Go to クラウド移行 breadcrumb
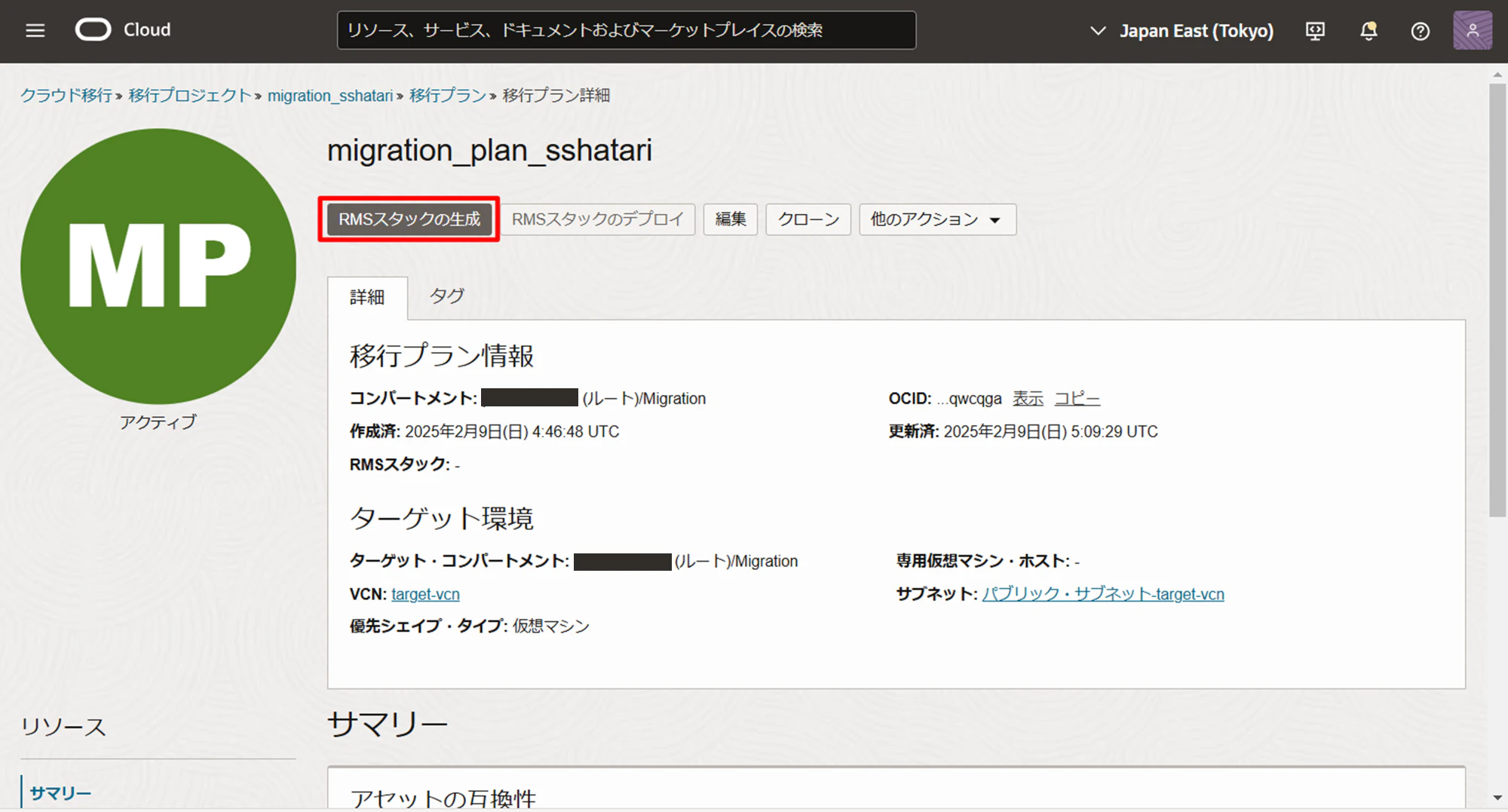Image resolution: width=1508 pixels, height=812 pixels. (66, 96)
